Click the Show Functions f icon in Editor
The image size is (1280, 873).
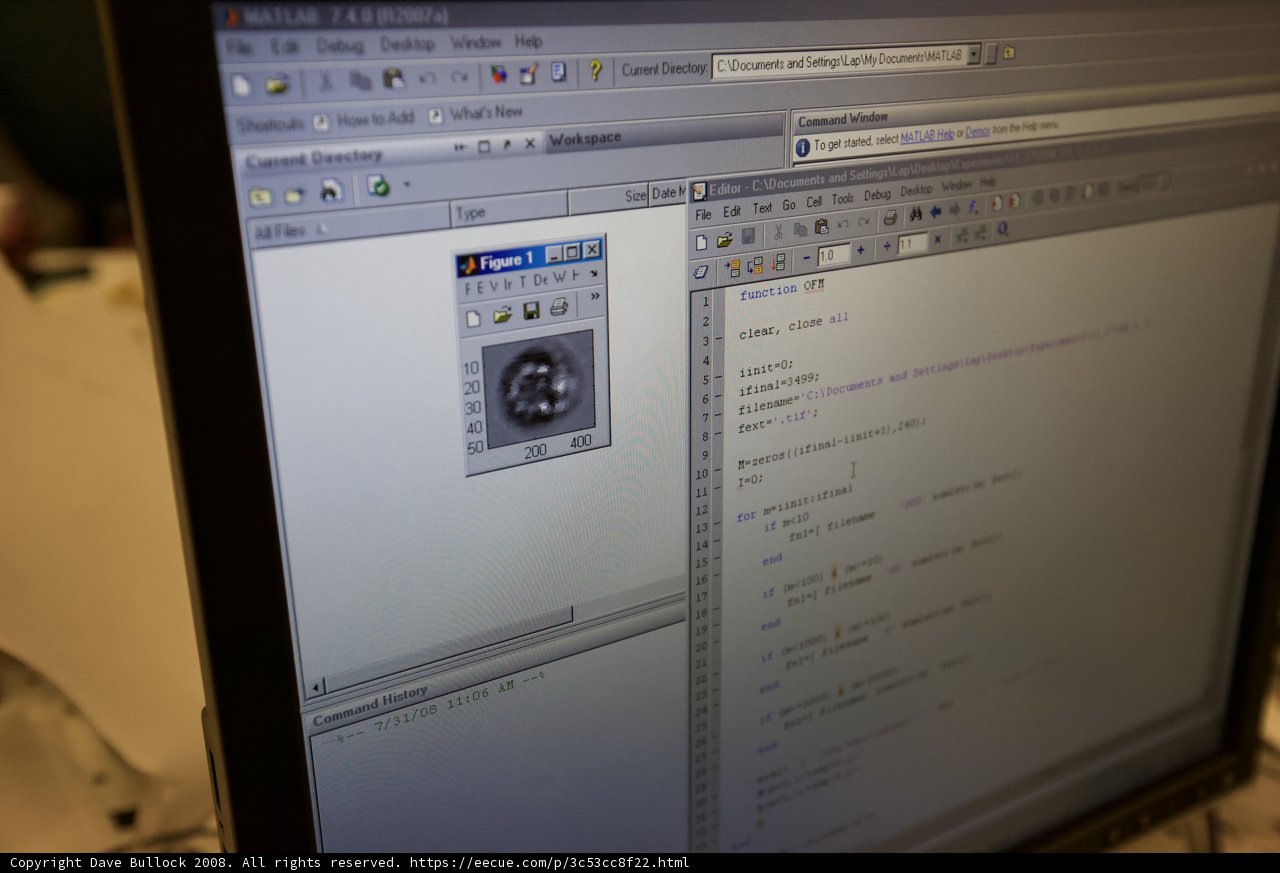coord(973,207)
